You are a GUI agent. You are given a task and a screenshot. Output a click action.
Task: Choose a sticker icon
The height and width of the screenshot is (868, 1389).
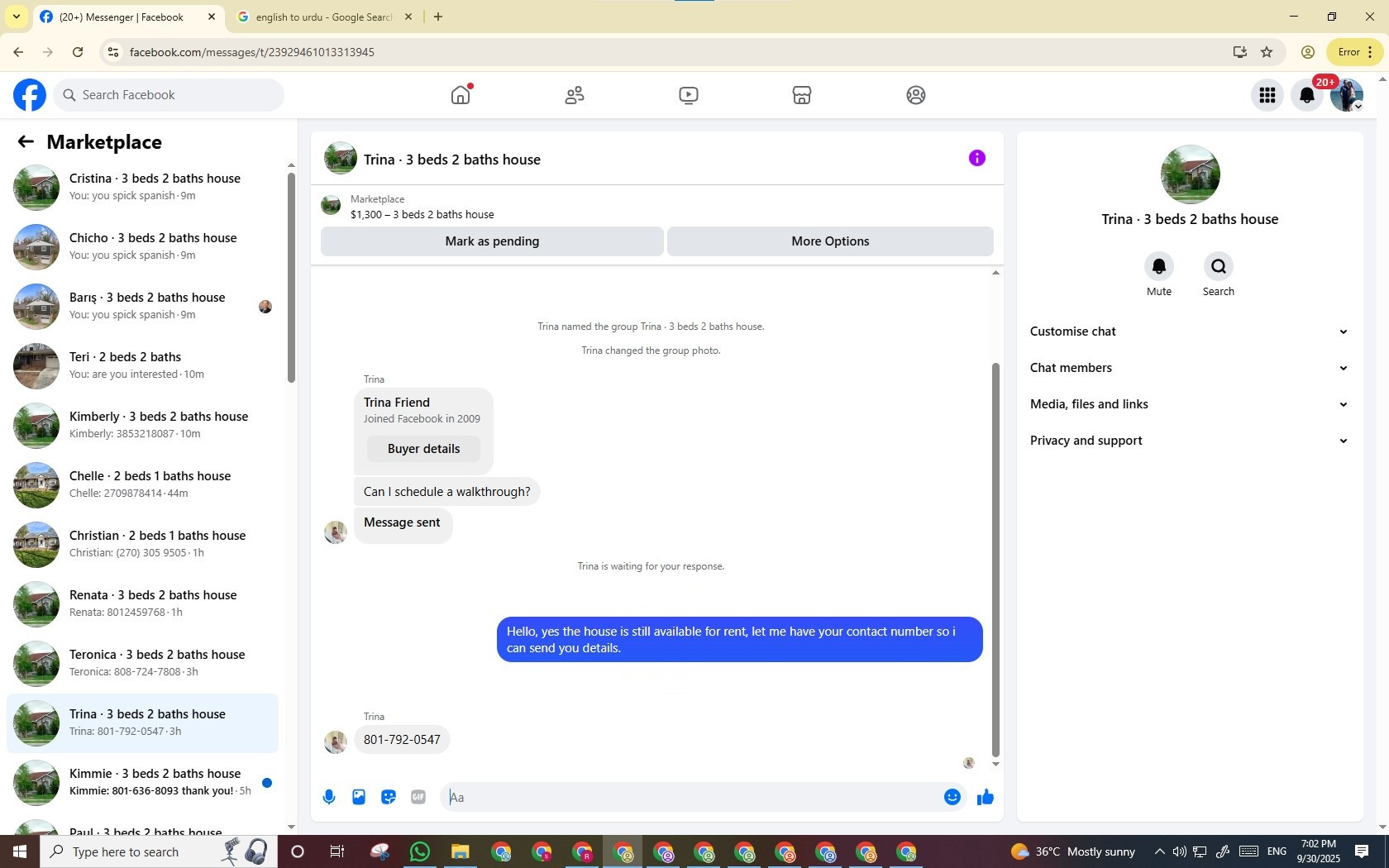(x=389, y=797)
